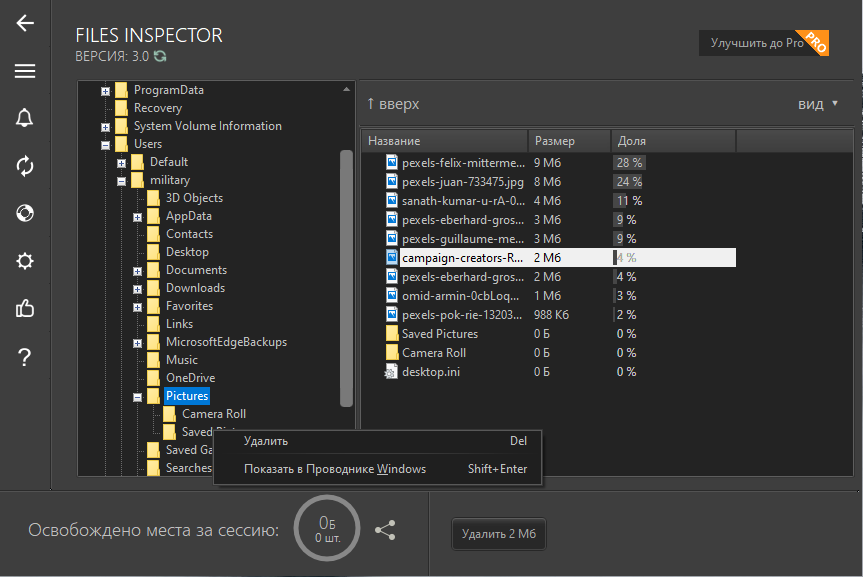The height and width of the screenshot is (577, 863).
Task: Click the Recovery folder icon in tree
Action: (x=121, y=107)
